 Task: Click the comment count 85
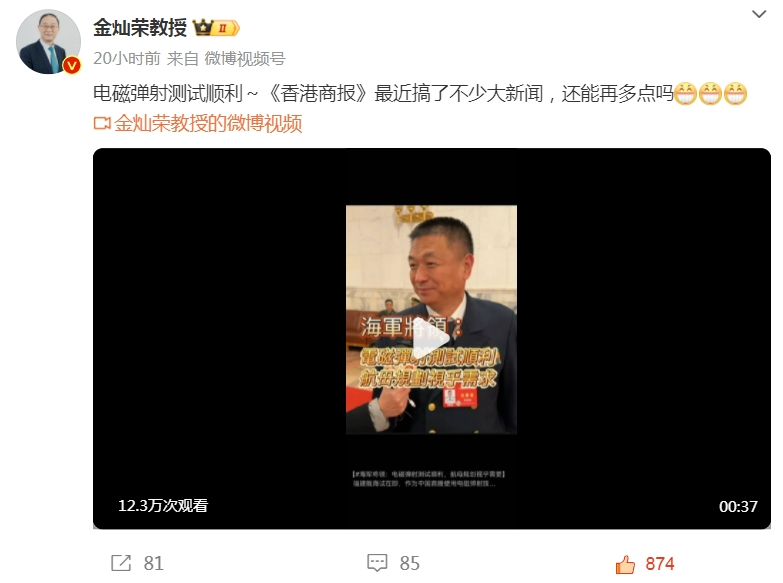(x=409, y=564)
